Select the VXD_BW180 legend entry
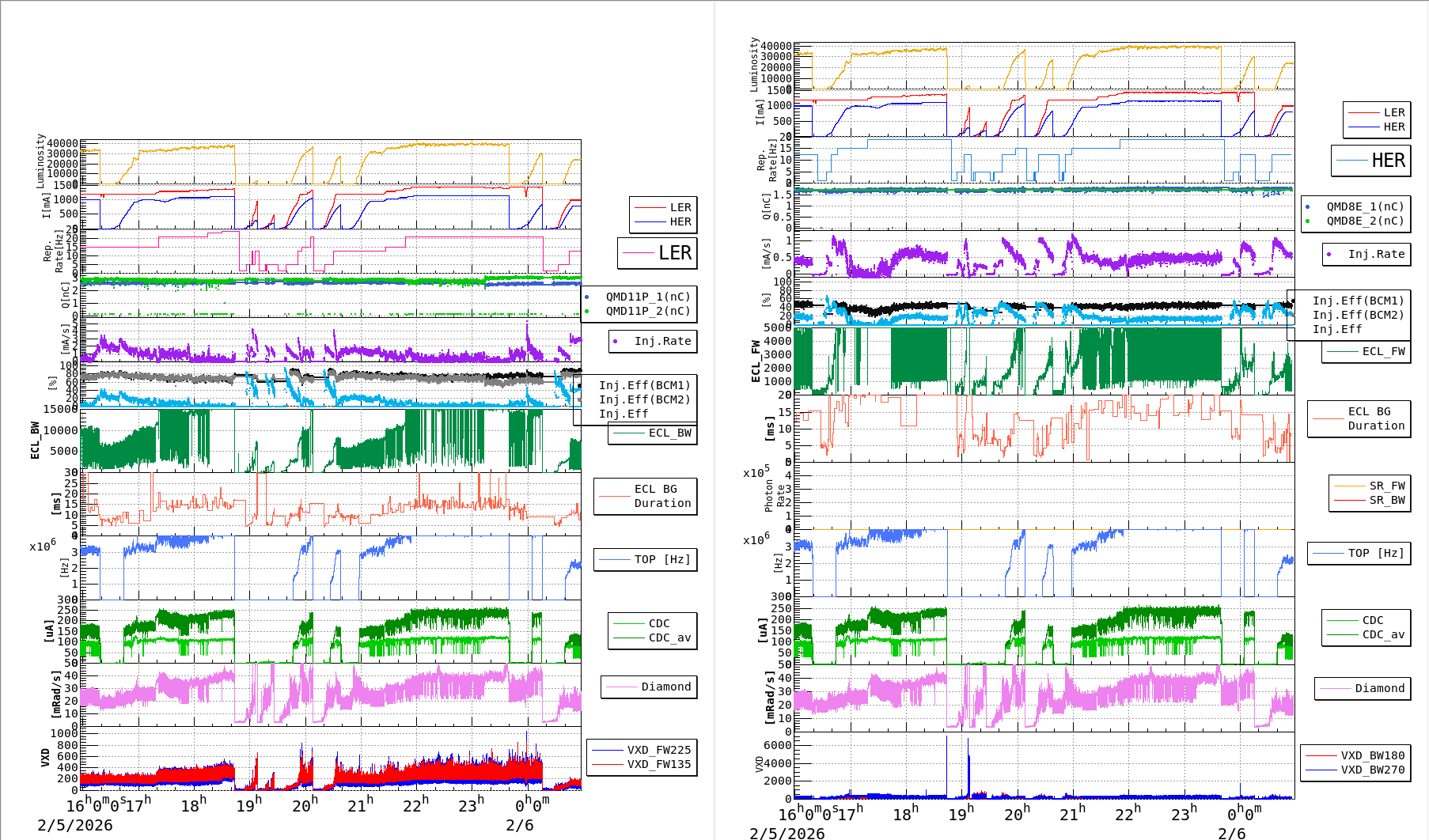 (x=1355, y=755)
